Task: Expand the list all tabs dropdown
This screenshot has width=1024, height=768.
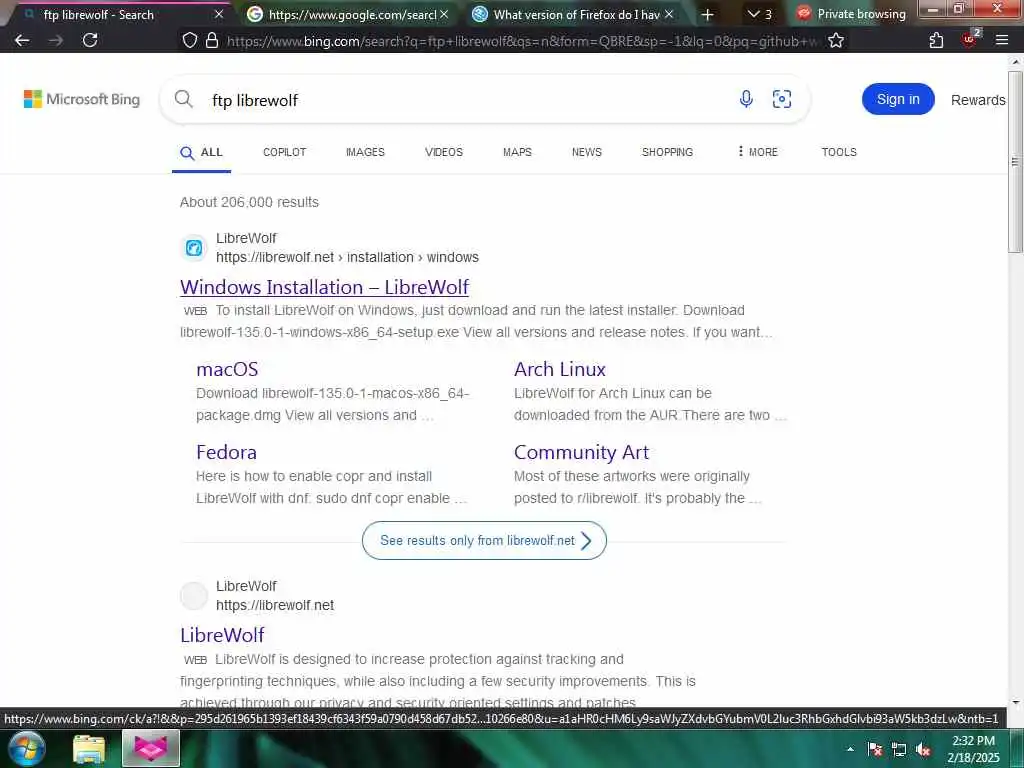Action: pos(760,14)
